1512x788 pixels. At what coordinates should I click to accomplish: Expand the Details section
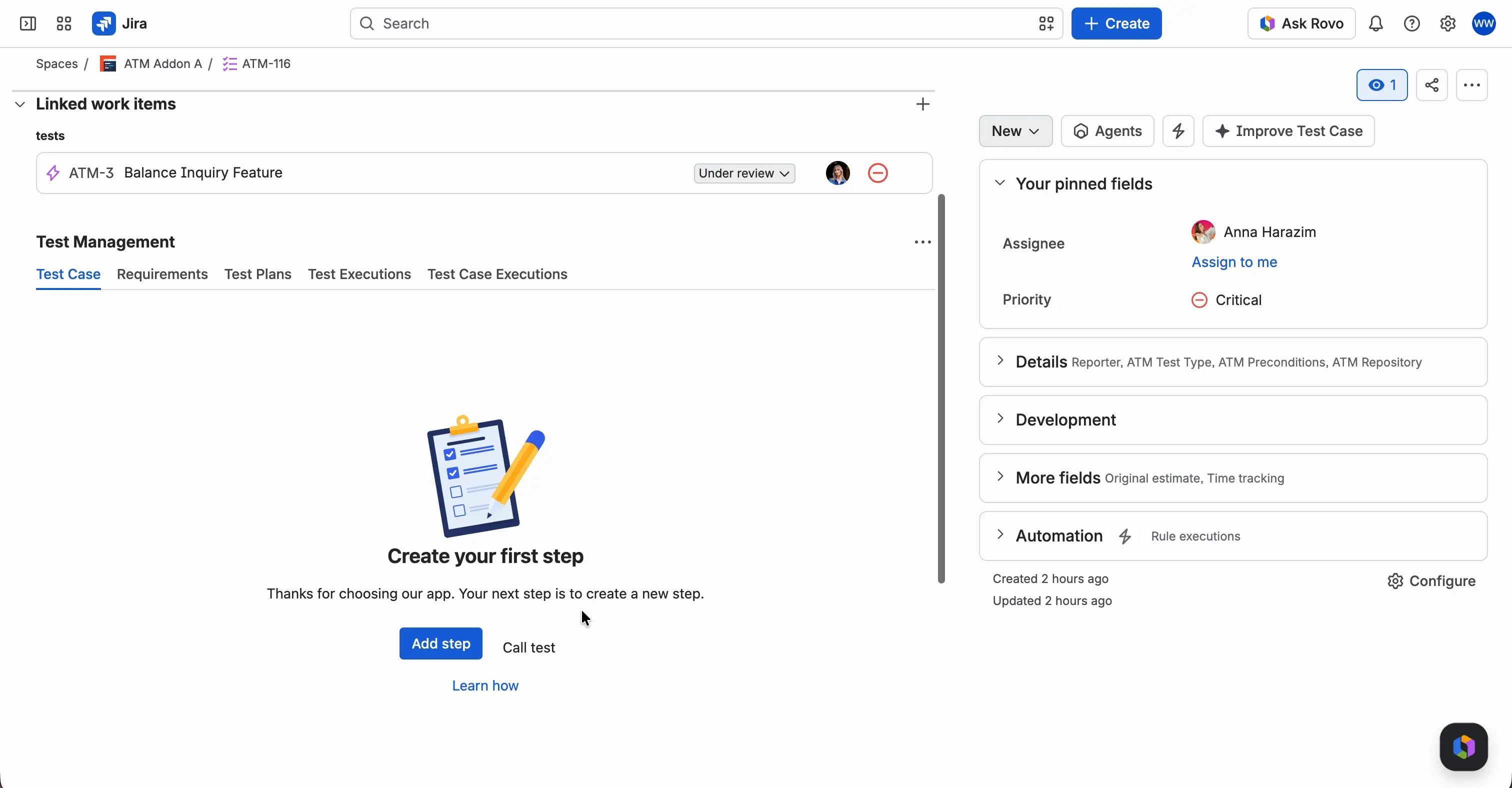click(1000, 361)
